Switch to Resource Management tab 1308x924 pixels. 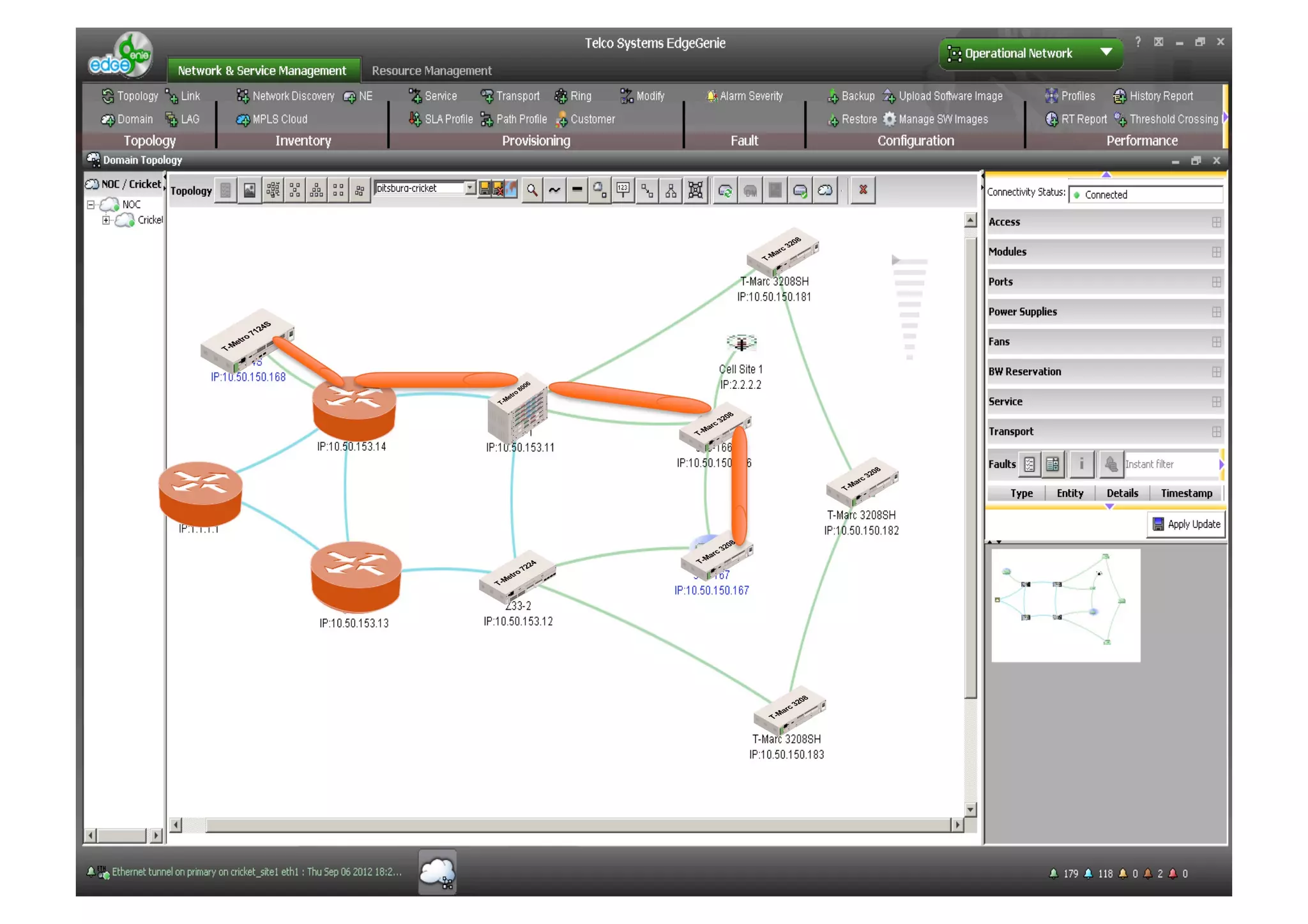pyautogui.click(x=431, y=71)
